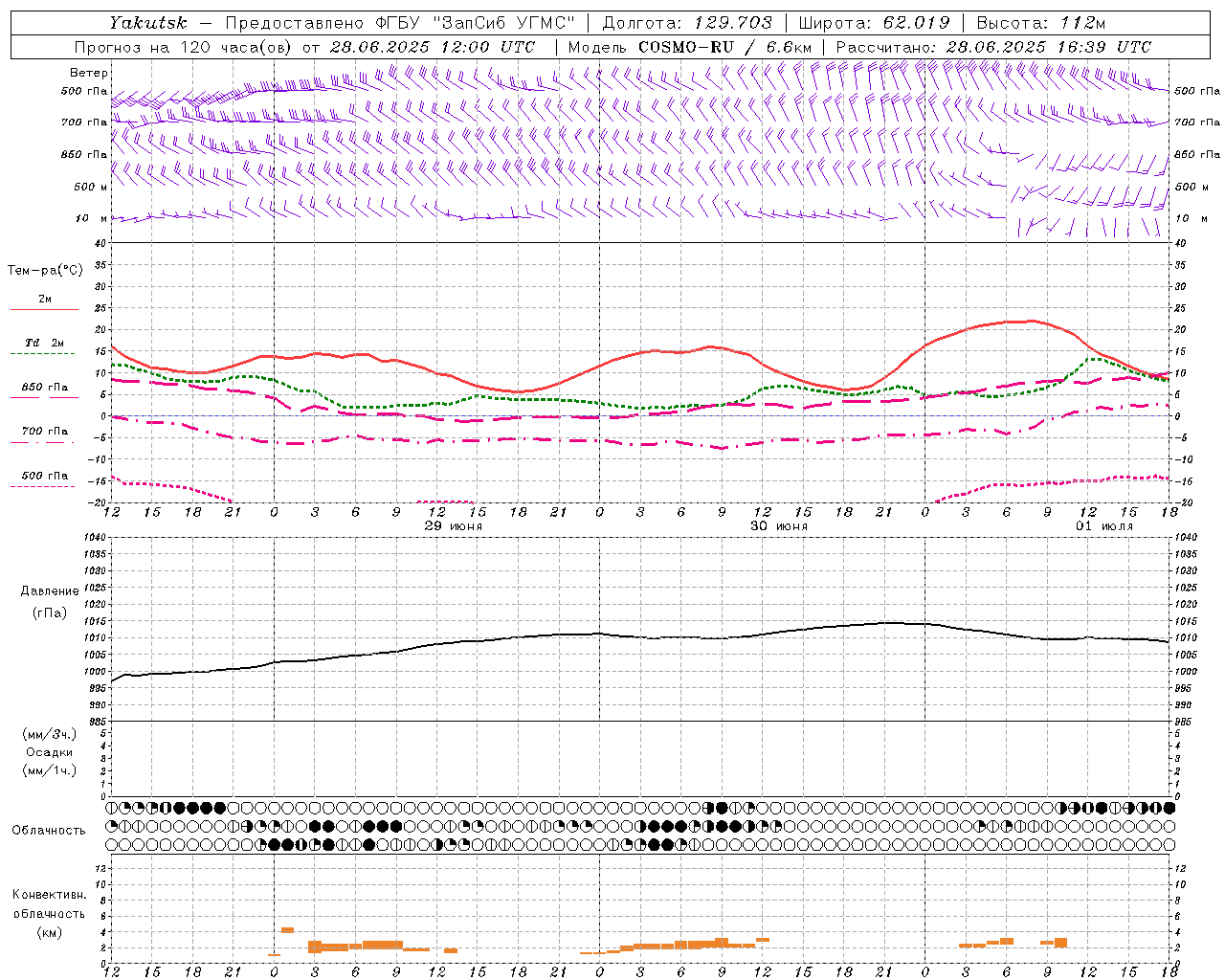Click the 29 июня date marker
The height and width of the screenshot is (980, 1225).
tap(454, 526)
